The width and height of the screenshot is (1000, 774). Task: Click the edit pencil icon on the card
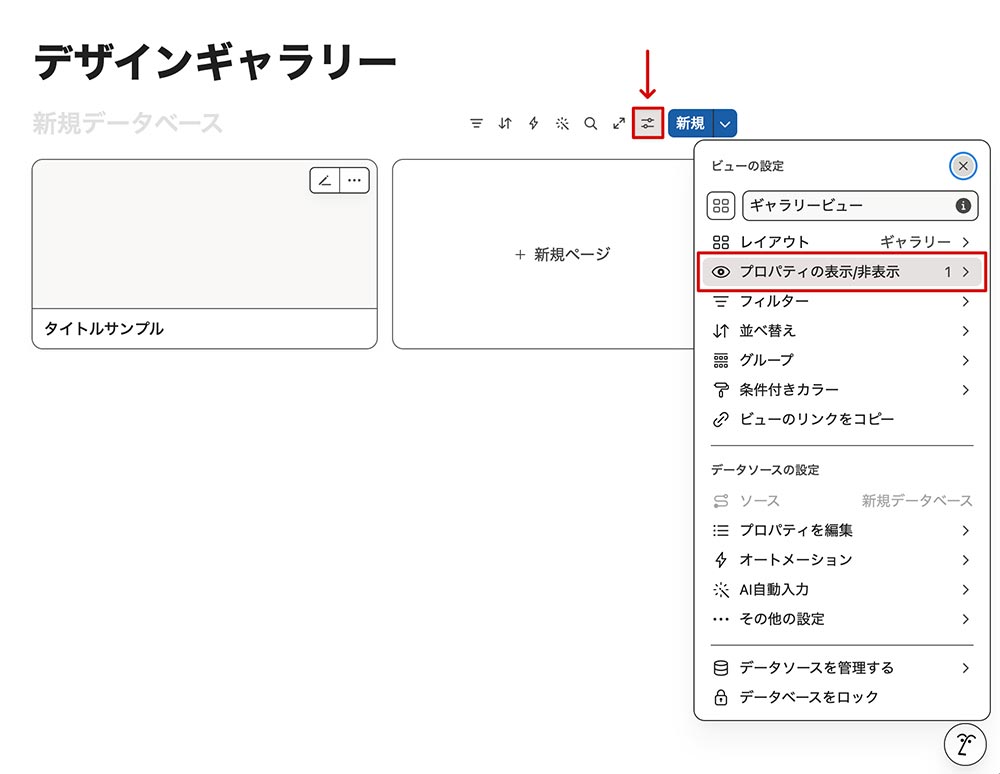(325, 180)
